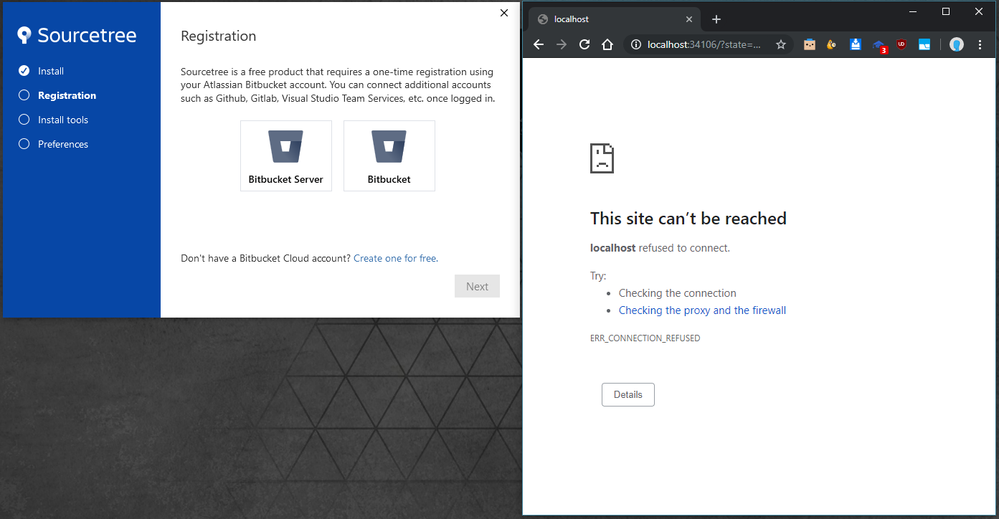The height and width of the screenshot is (519, 999).
Task: Open the chicken-coin browser extension
Action: pyautogui.click(x=831, y=45)
